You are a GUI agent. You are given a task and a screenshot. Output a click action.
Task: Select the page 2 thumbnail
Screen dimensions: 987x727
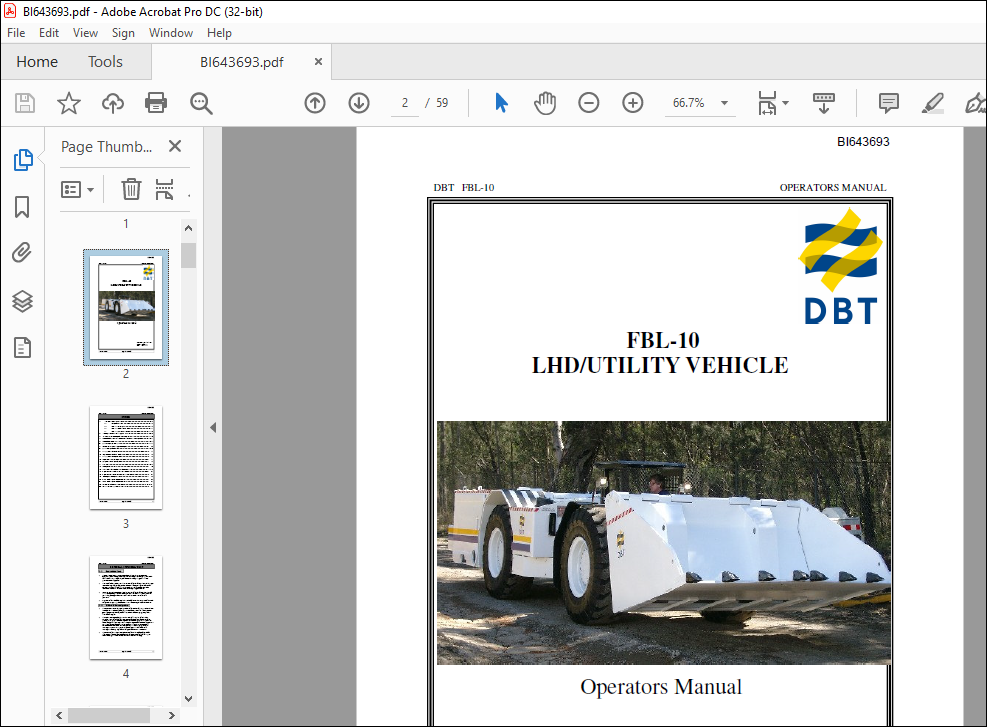pyautogui.click(x=126, y=307)
